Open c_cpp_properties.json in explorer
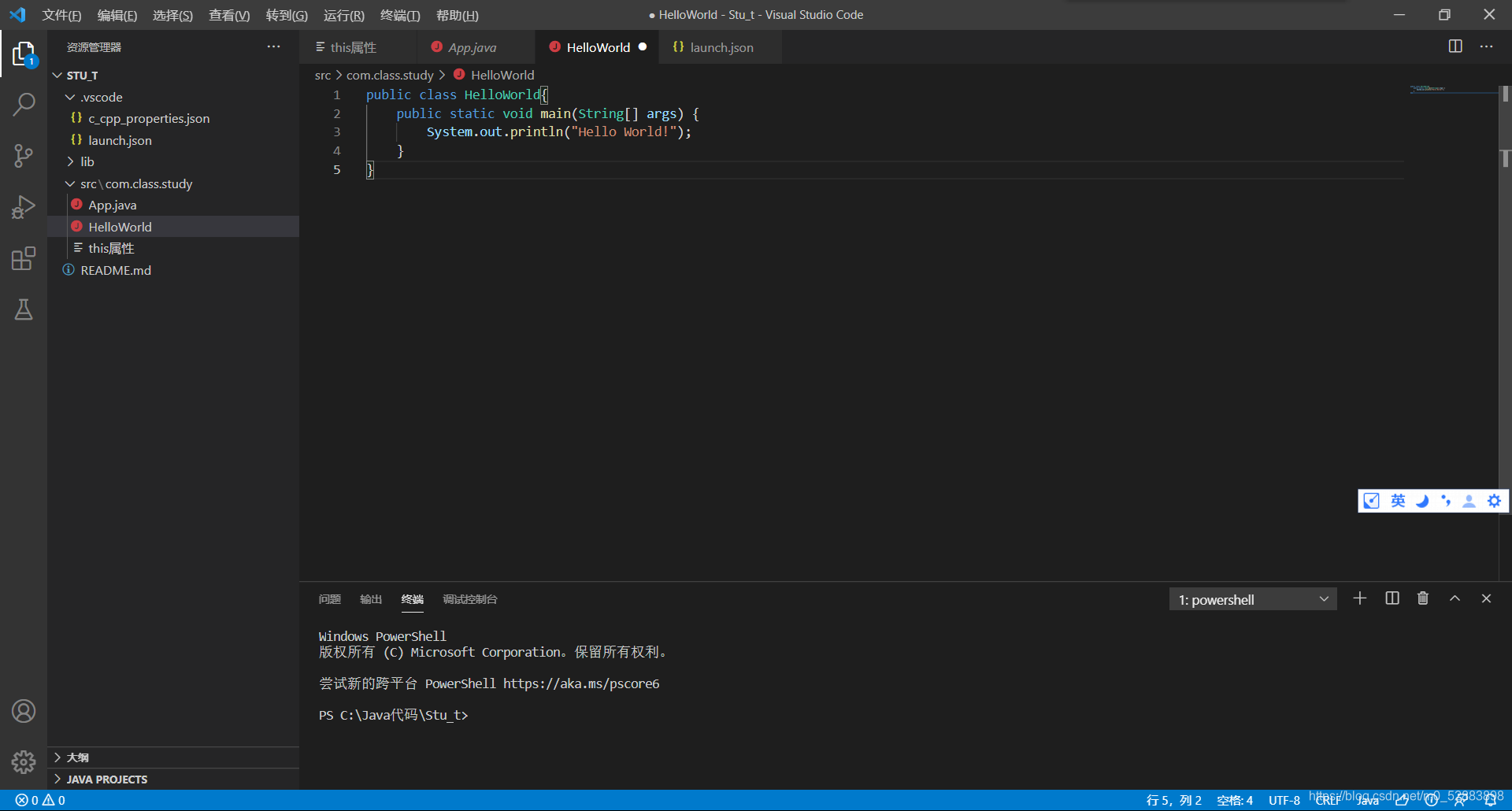 click(x=173, y=118)
